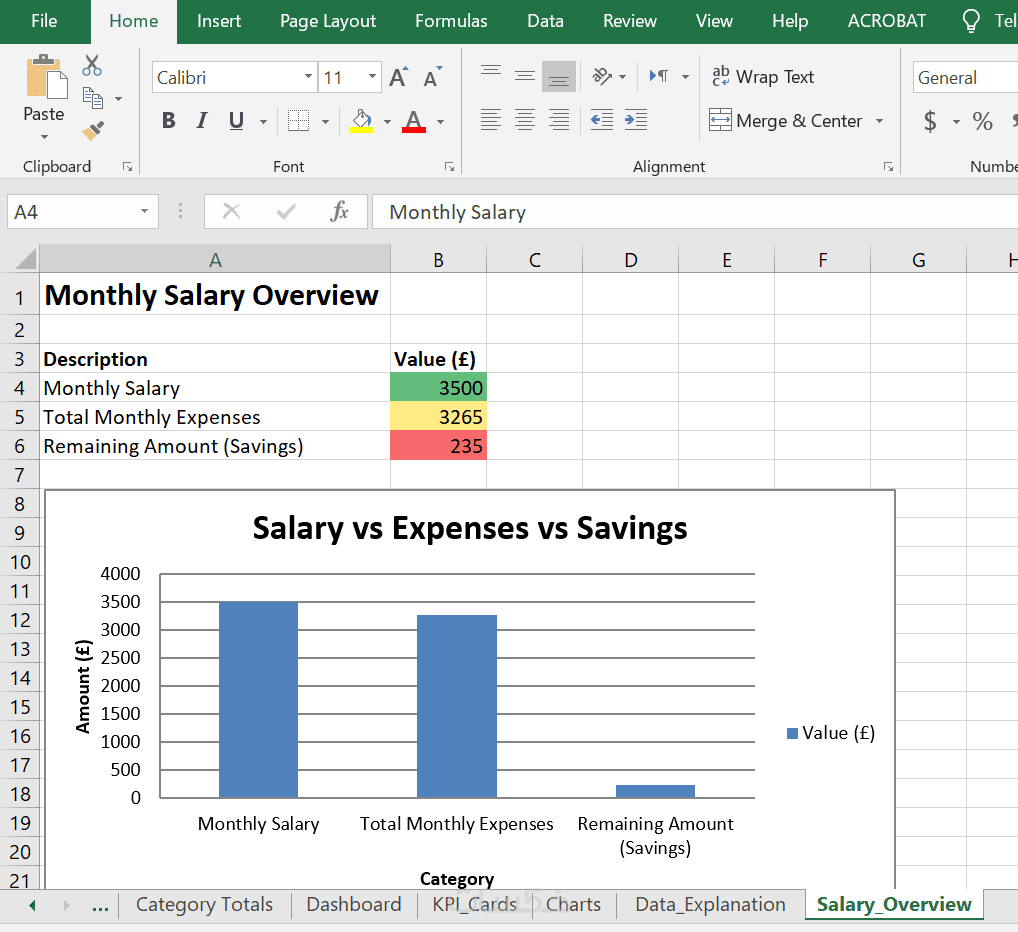Apply Percent Style format
1018x932 pixels.
tap(982, 121)
